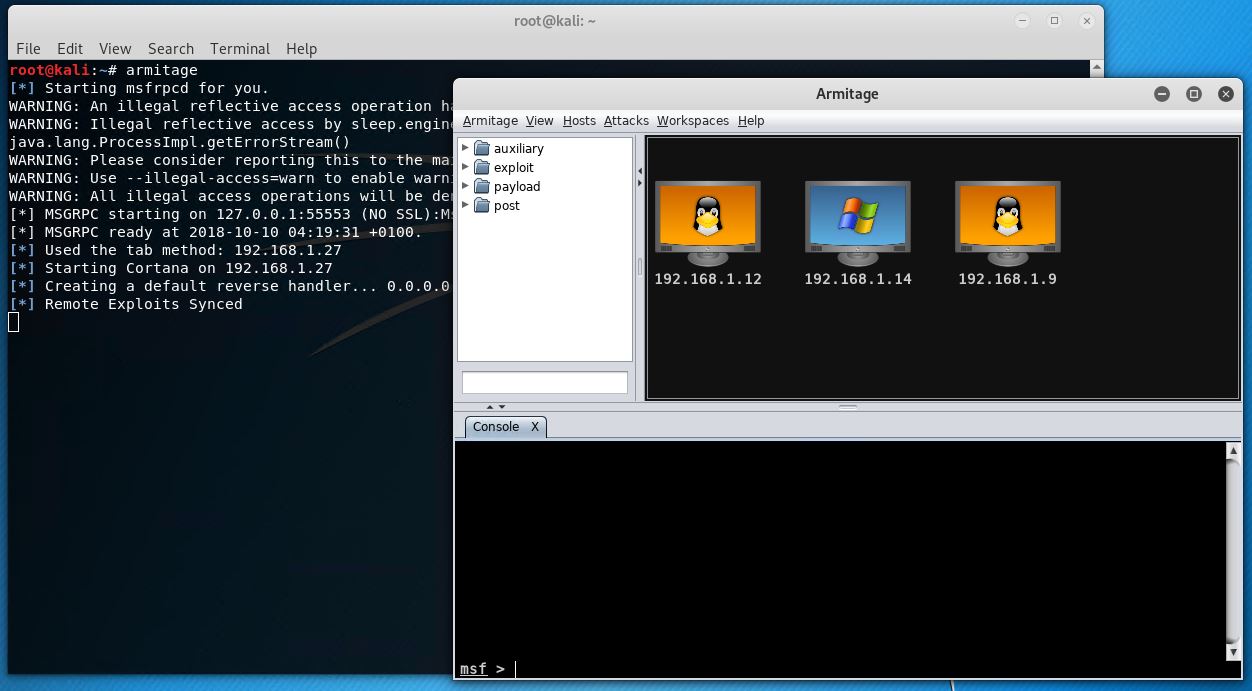Open the Hosts menu

click(579, 120)
